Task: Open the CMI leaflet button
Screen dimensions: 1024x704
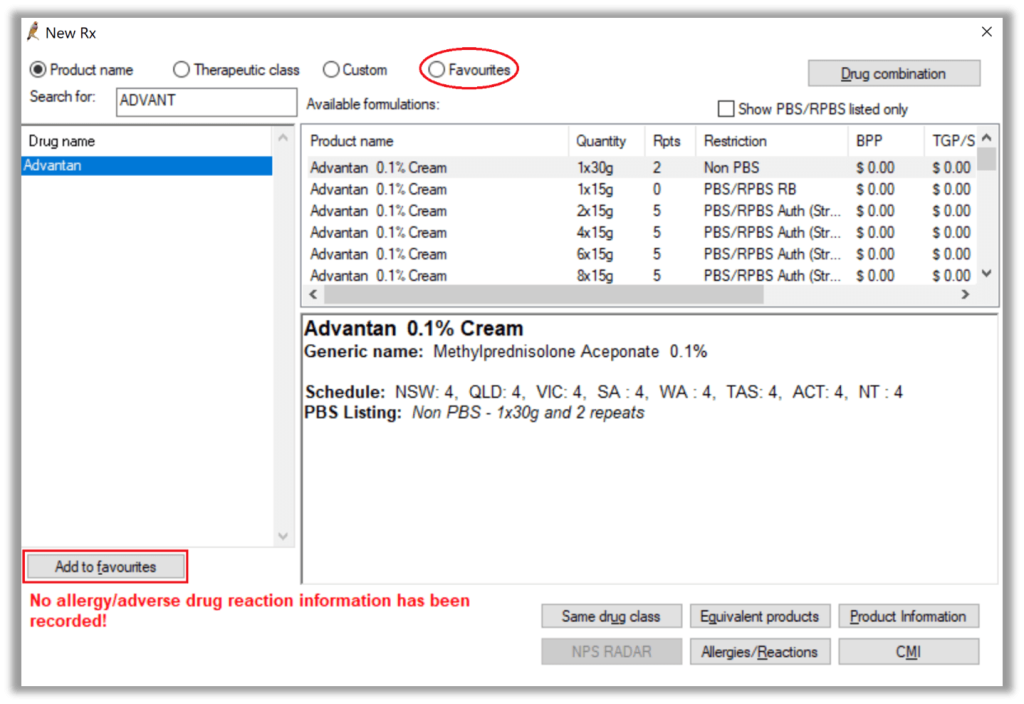Action: tap(908, 651)
